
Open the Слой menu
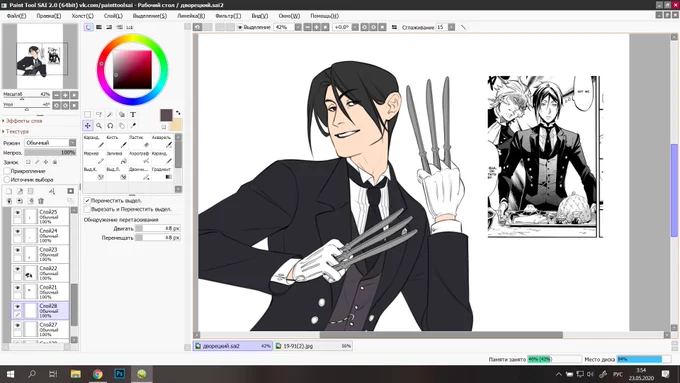(113, 16)
